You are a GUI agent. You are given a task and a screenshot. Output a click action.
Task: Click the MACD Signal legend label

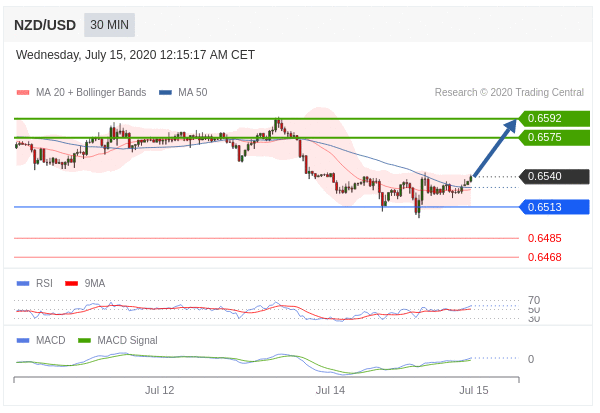click(x=127, y=340)
